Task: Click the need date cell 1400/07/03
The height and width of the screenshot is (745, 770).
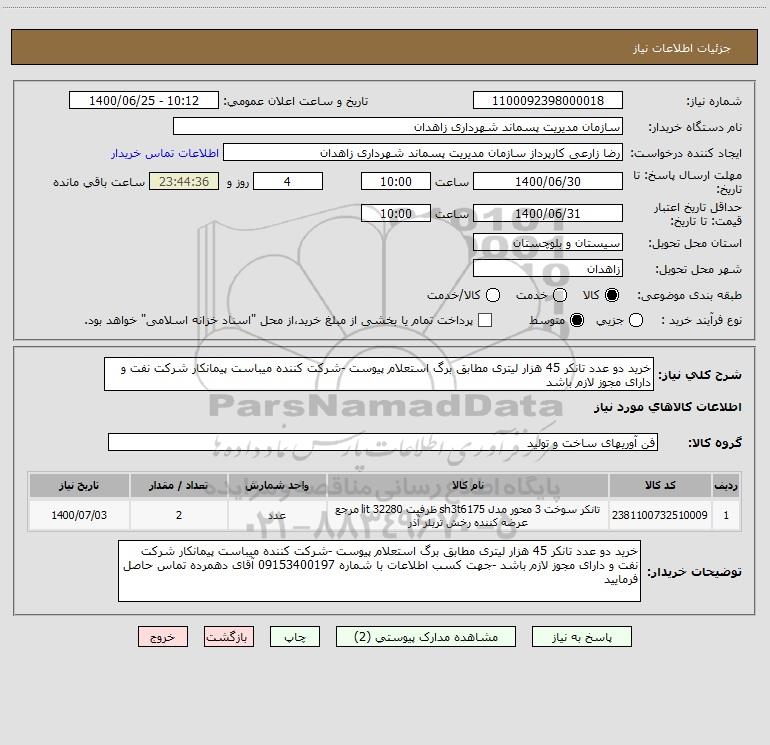Action: click(x=79, y=515)
